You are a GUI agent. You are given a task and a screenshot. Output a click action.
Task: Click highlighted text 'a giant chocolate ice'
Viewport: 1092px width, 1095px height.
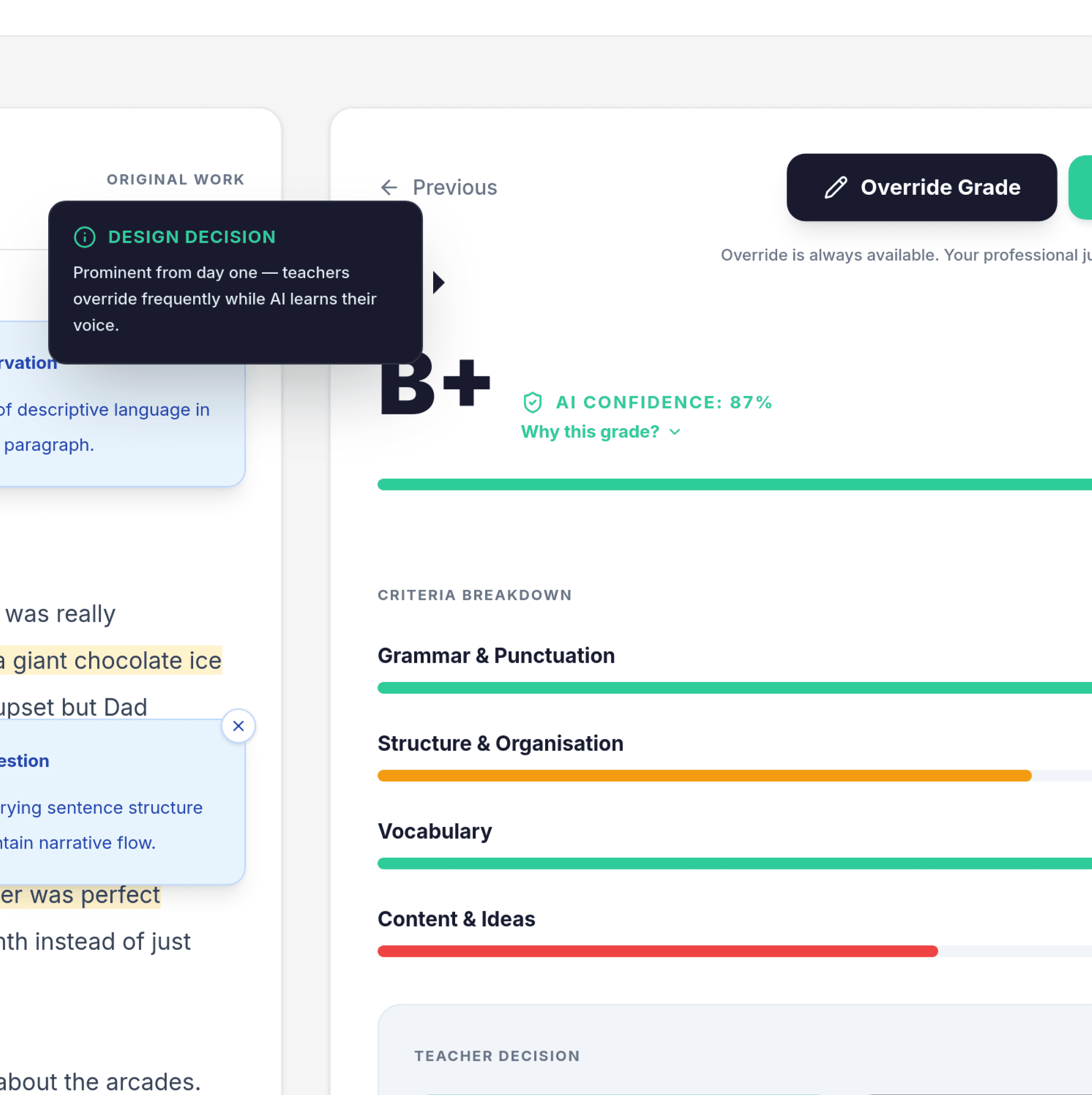coord(111,661)
